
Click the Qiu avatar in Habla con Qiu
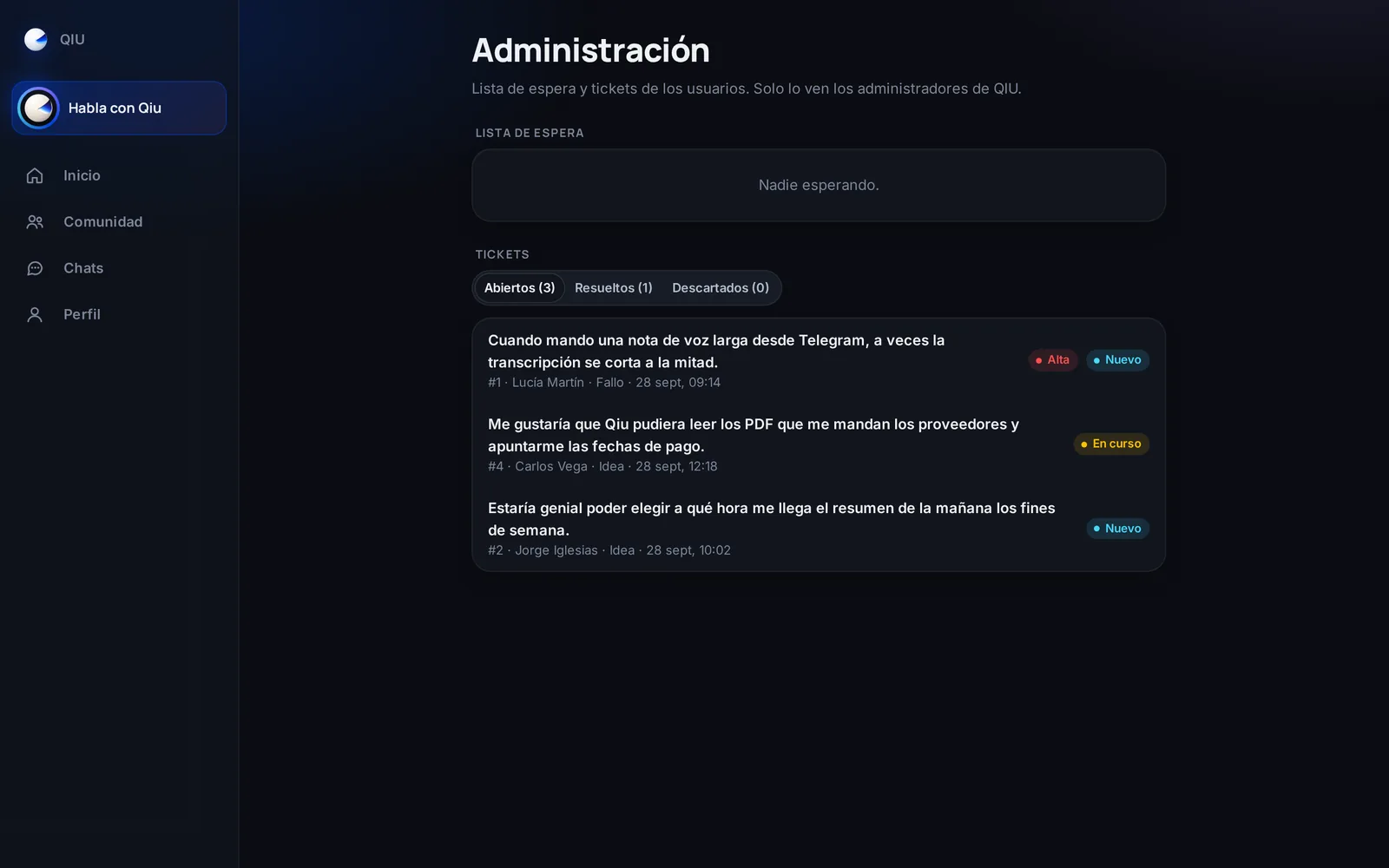[38, 108]
